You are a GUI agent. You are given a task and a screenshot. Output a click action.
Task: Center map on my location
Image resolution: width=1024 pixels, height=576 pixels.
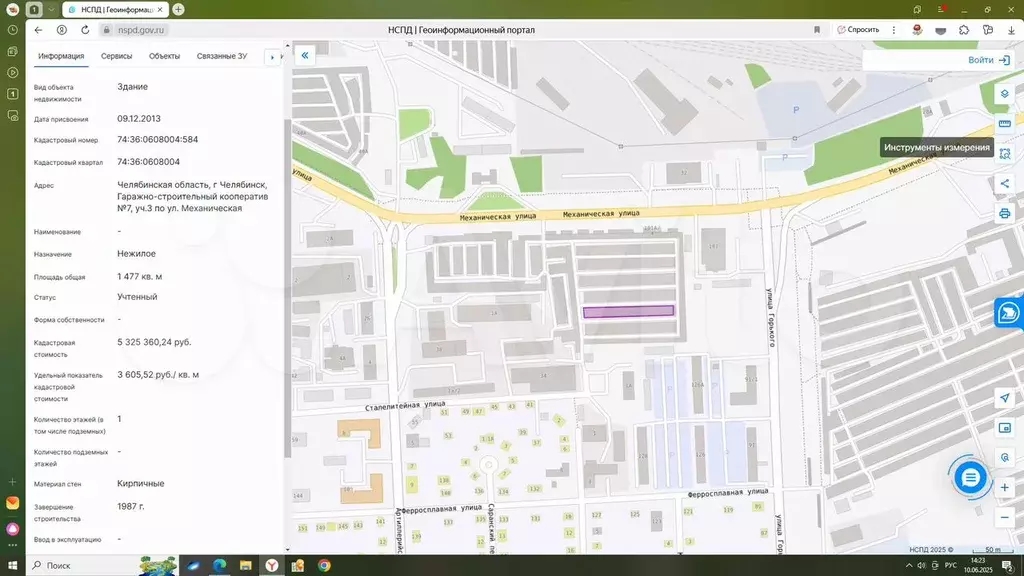[x=1004, y=398]
